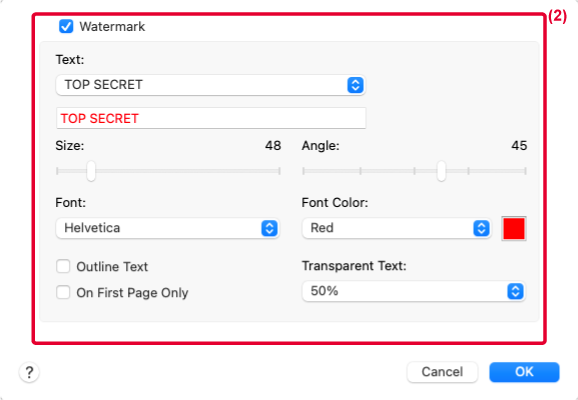578x400 pixels.
Task: Confirm with the OK button
Action: pos(524,372)
